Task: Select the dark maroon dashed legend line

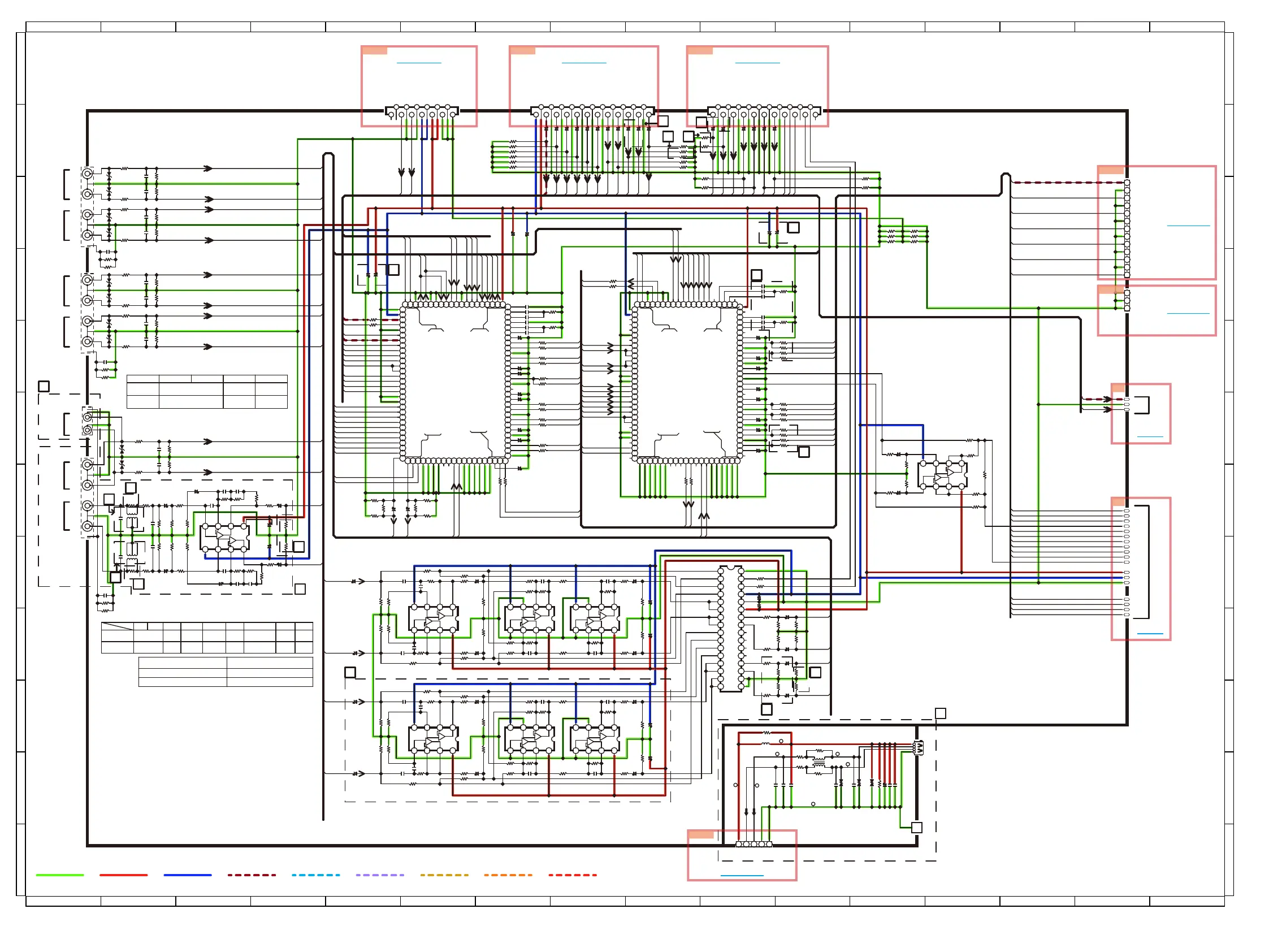Action: pos(252,875)
